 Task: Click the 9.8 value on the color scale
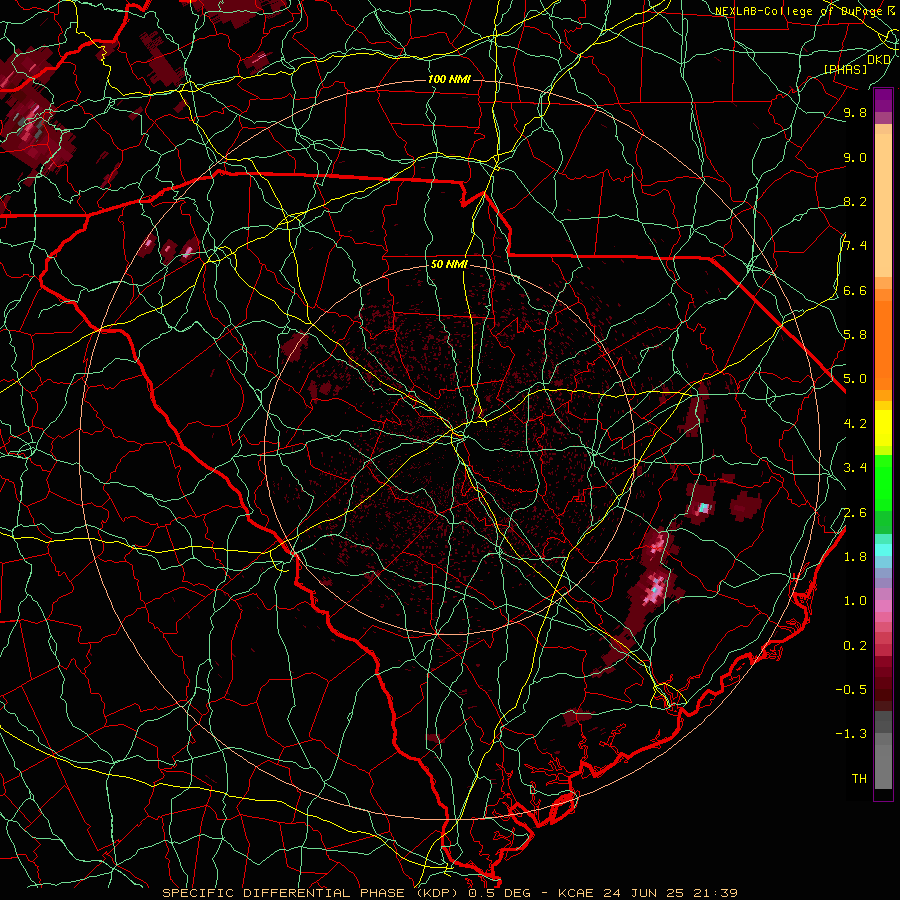[855, 112]
